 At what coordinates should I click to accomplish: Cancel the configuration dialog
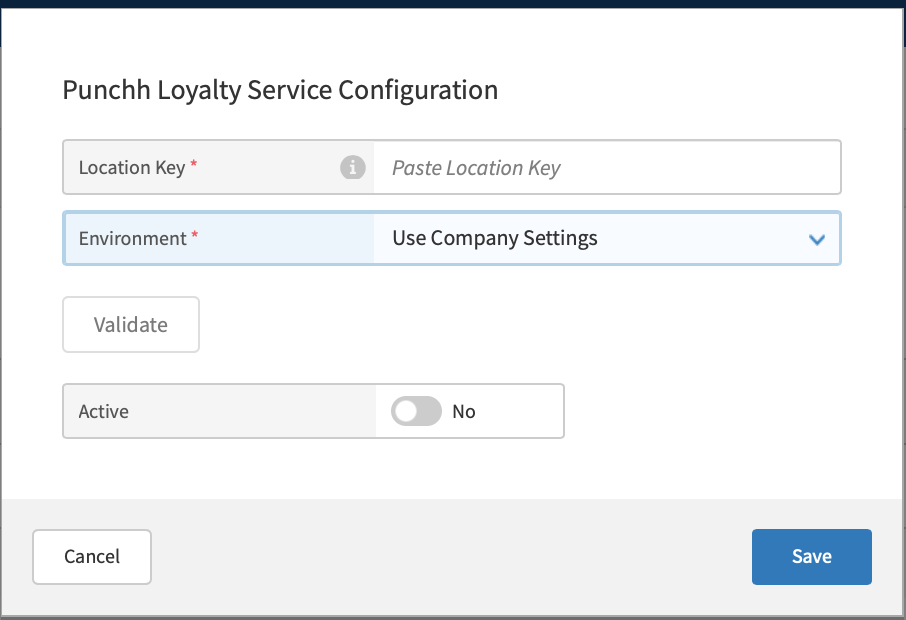point(92,556)
